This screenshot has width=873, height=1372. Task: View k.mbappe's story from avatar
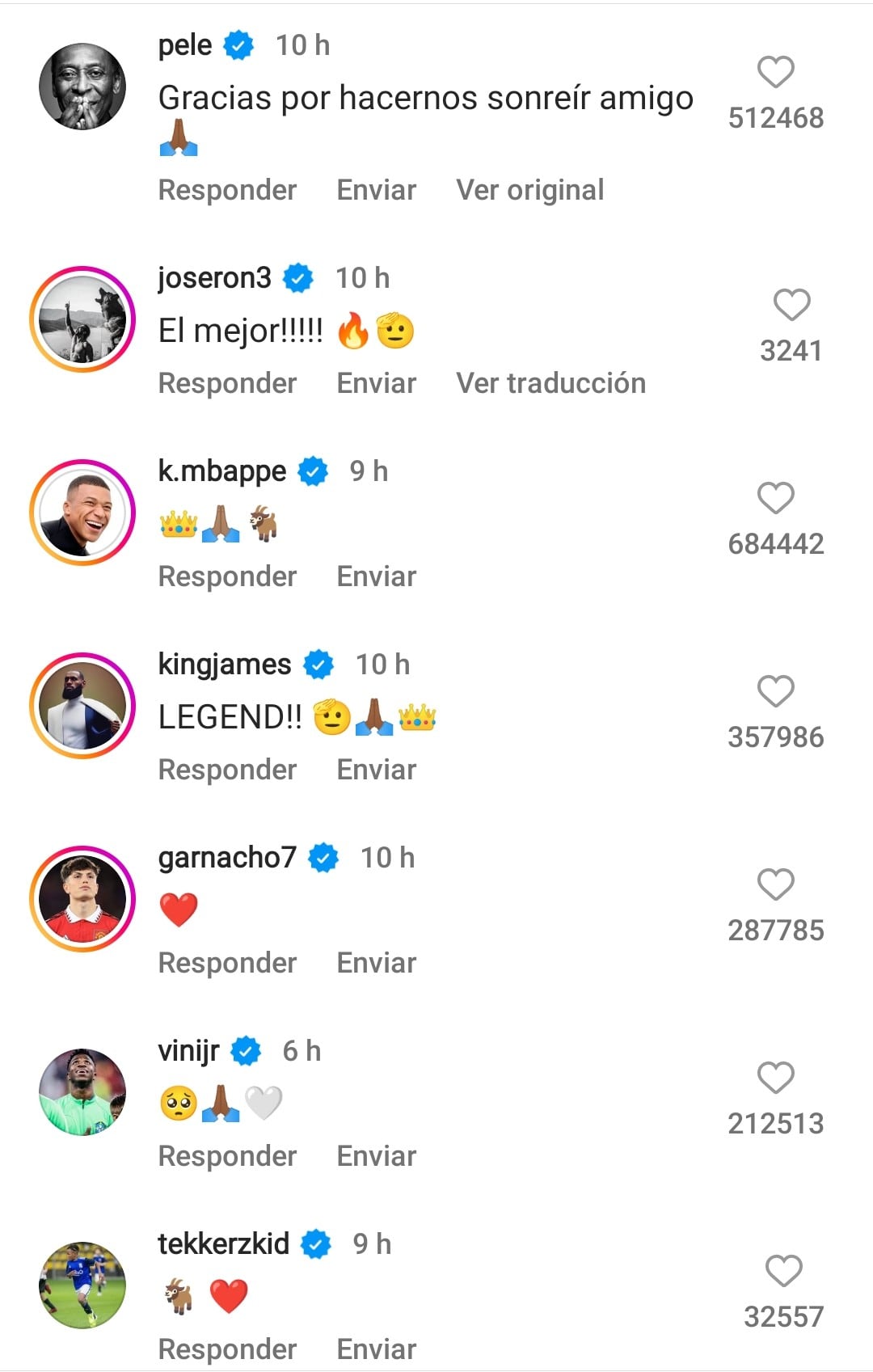[82, 513]
